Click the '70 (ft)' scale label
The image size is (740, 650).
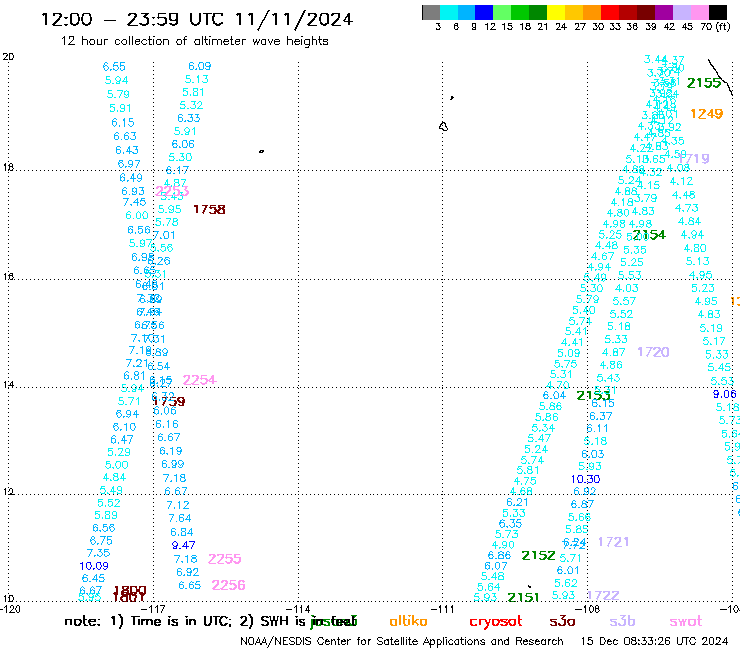tap(715, 26)
